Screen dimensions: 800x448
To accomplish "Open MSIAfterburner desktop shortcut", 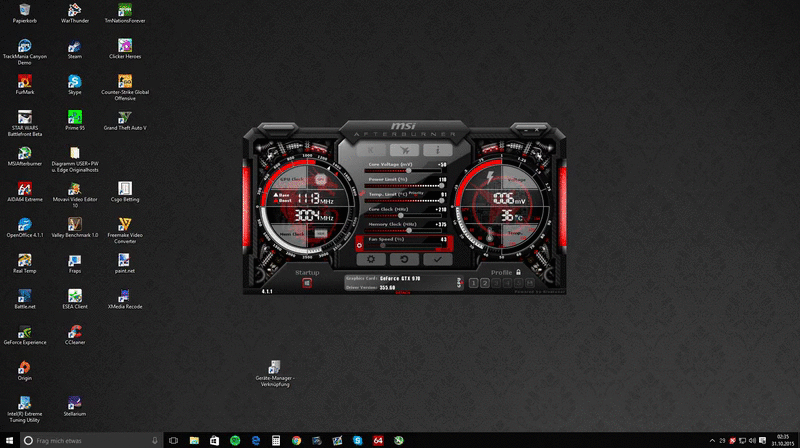I will tap(24, 156).
